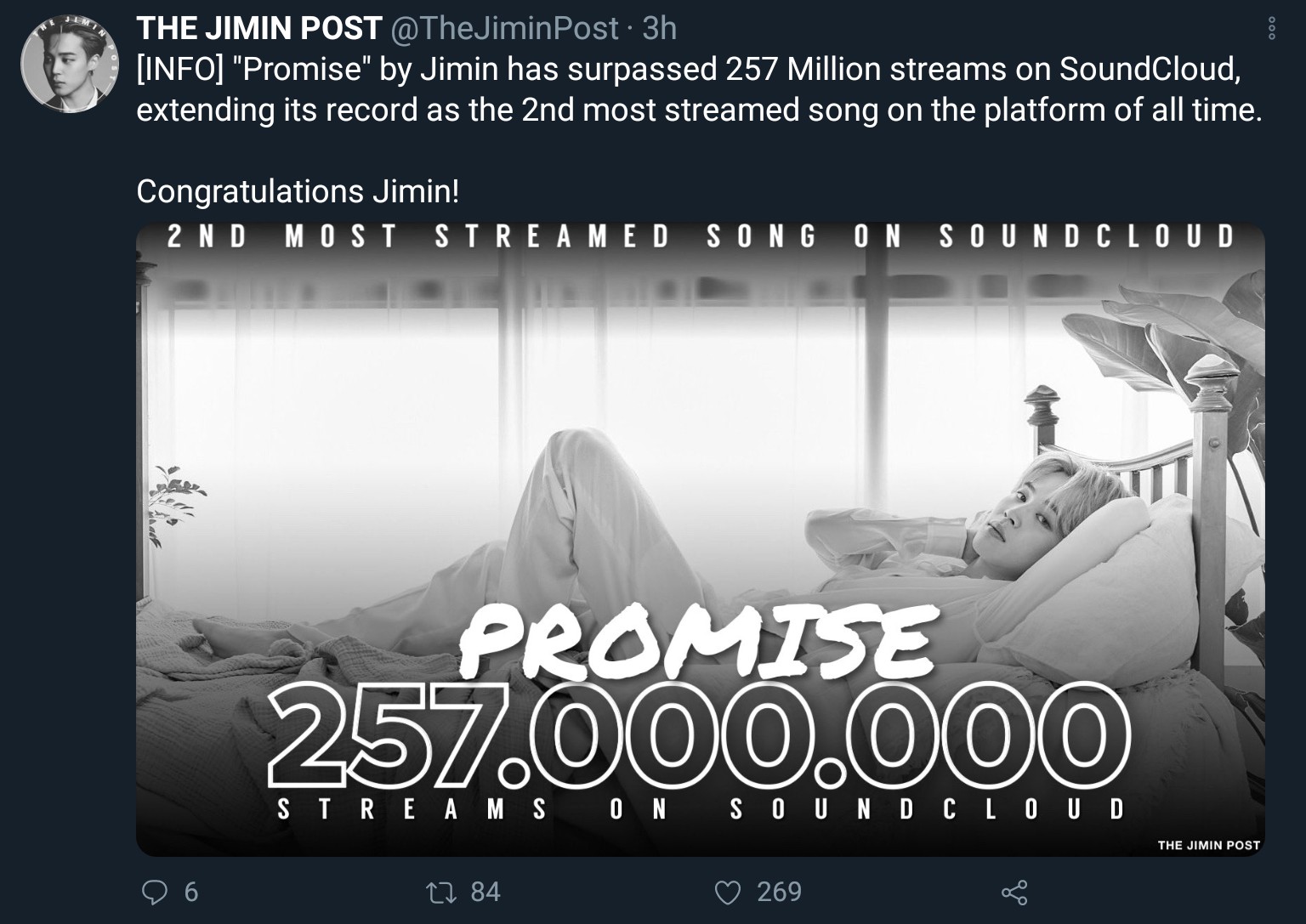Click the like count 269
The height and width of the screenshot is (924, 1306).
(x=779, y=892)
